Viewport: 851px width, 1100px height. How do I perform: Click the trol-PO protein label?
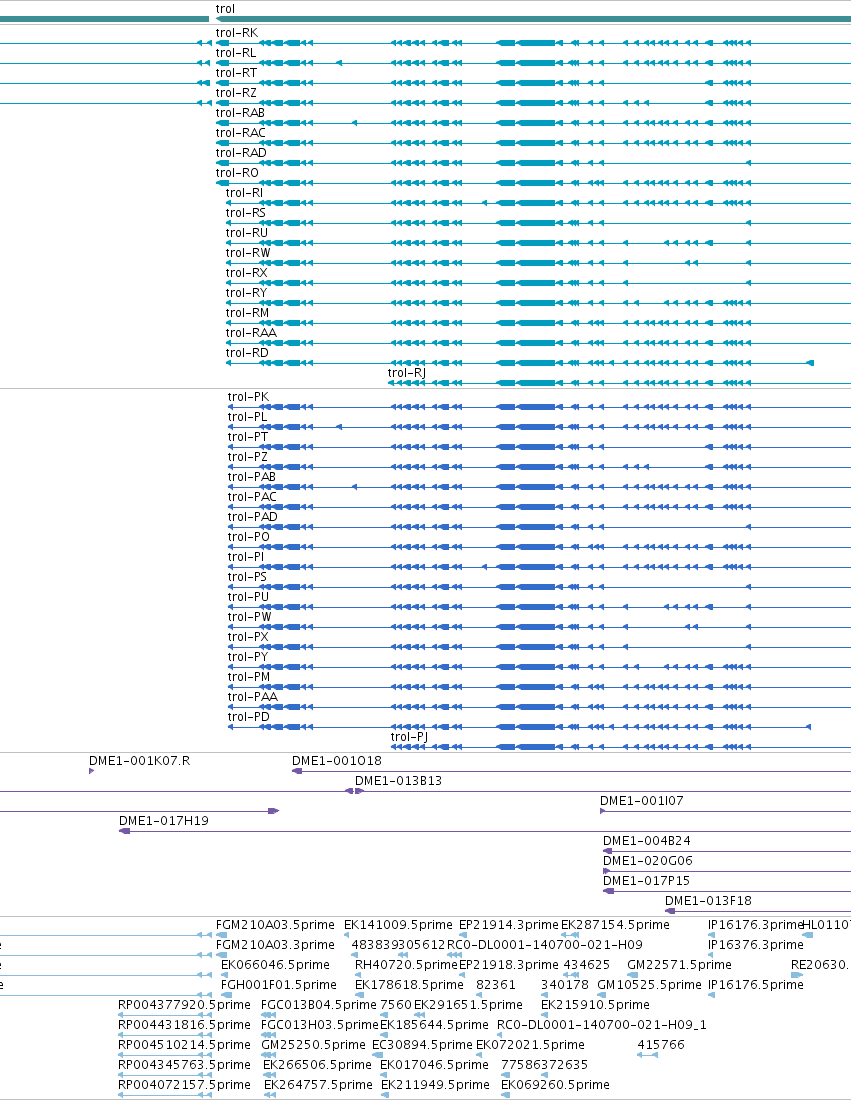click(248, 537)
